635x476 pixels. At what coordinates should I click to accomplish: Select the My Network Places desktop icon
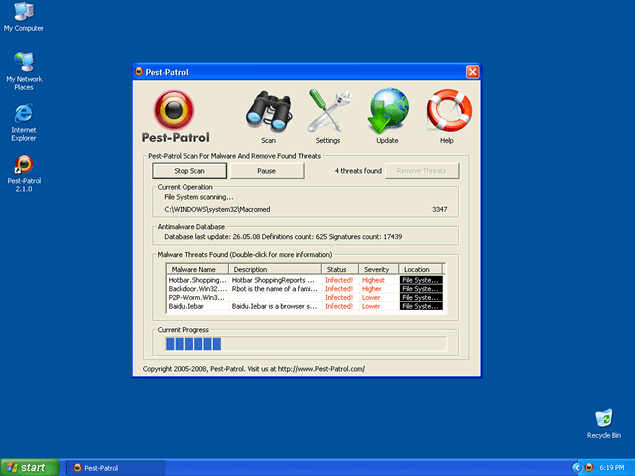(x=23, y=64)
